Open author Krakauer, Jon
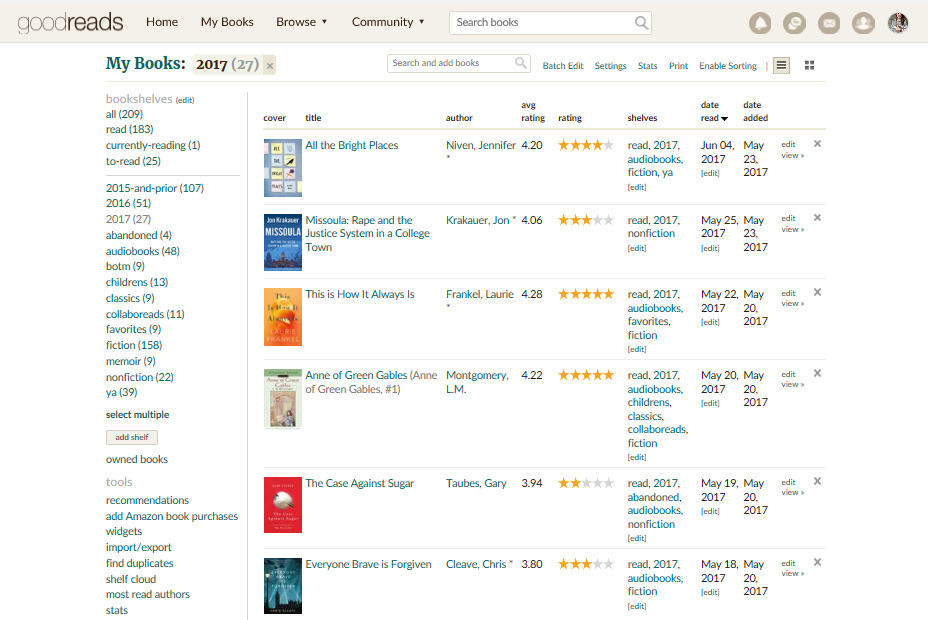 pyautogui.click(x=478, y=220)
